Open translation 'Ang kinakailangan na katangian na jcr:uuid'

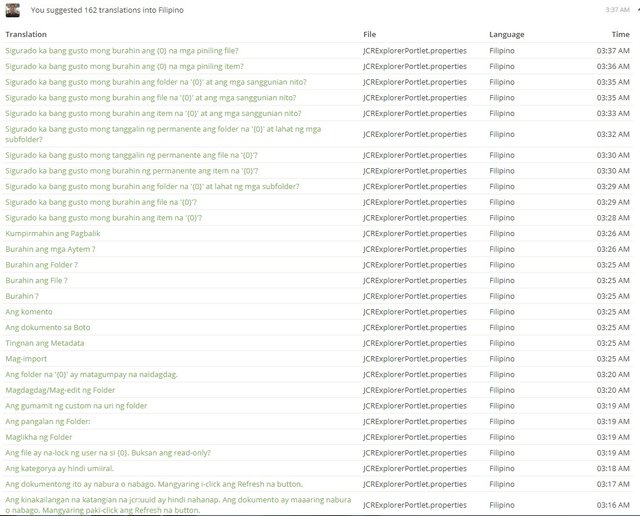point(178,505)
